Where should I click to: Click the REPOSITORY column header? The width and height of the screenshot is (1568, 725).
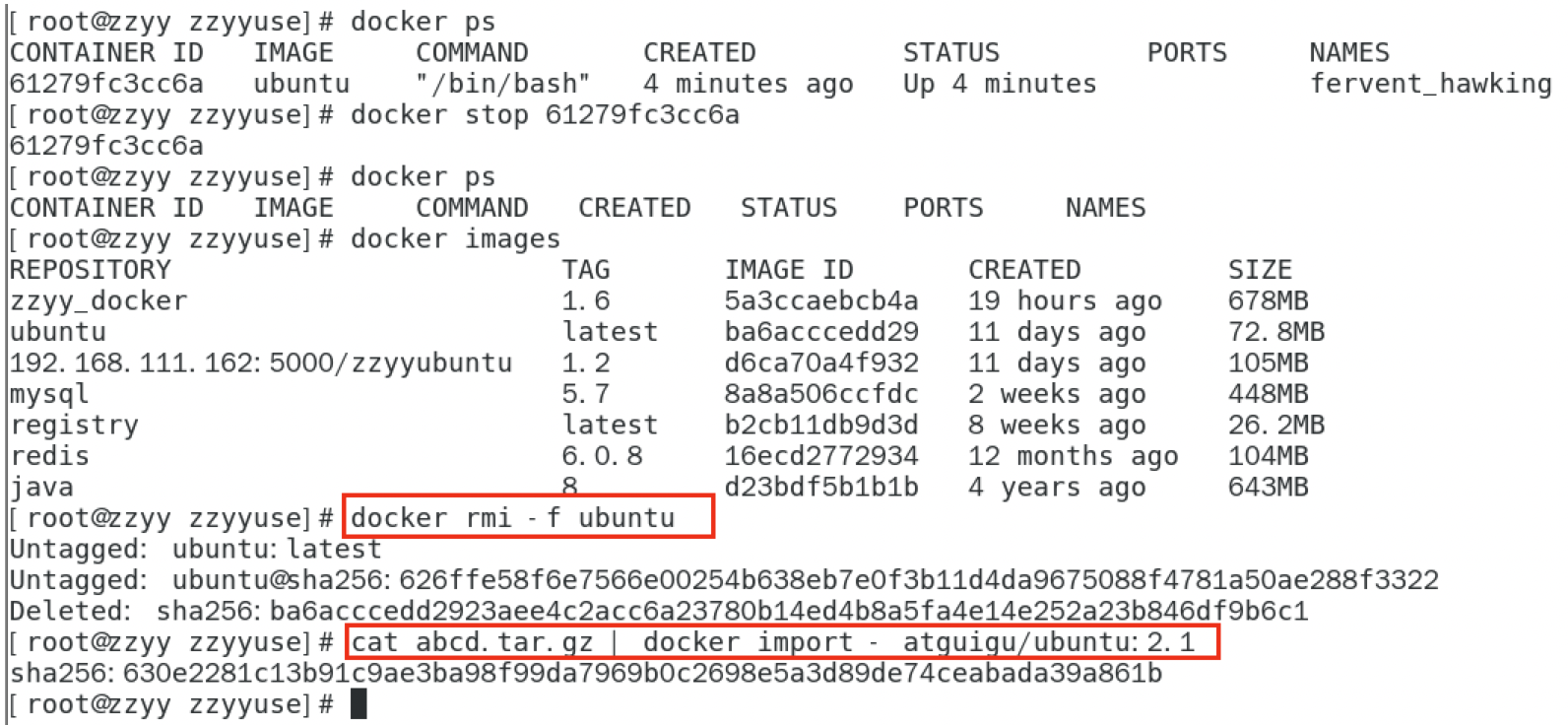point(91,270)
